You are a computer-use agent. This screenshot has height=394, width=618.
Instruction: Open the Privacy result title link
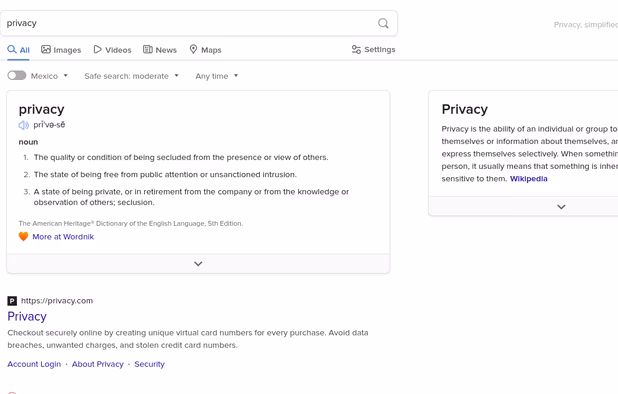tap(27, 316)
